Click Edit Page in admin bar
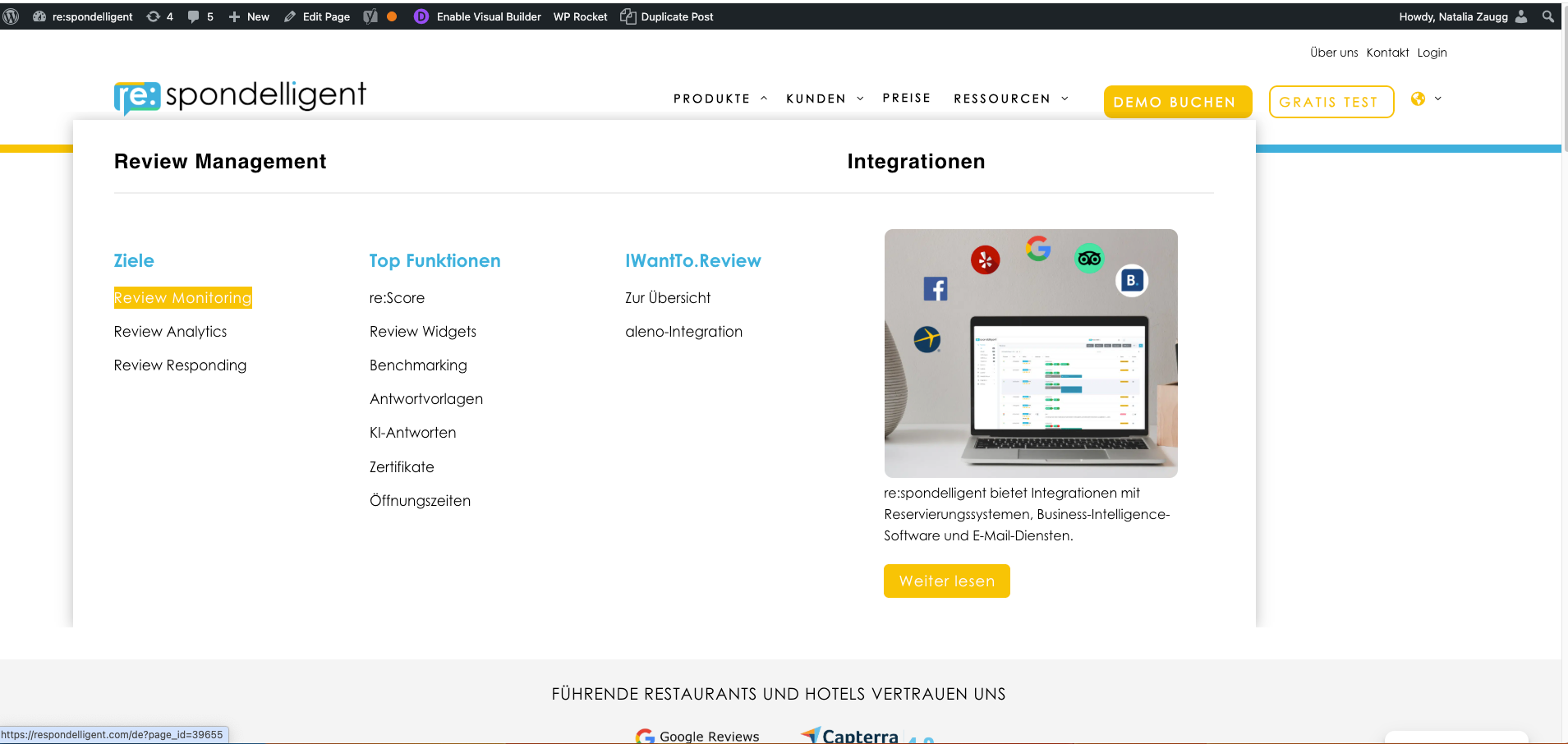1568x744 pixels. tap(317, 16)
